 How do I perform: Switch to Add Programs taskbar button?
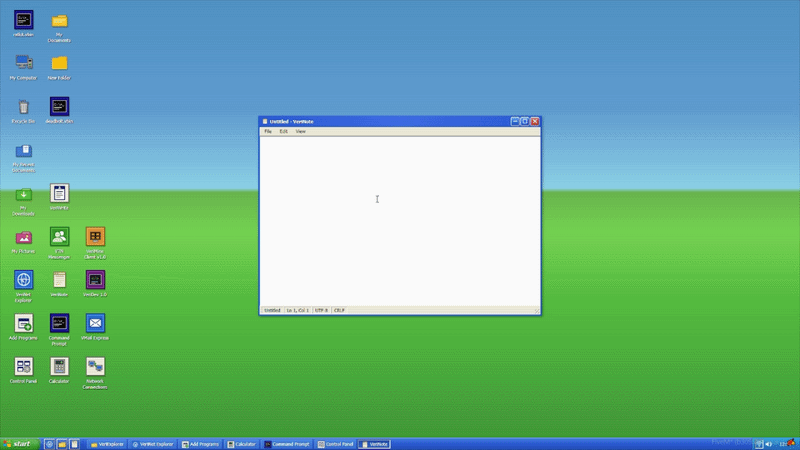click(x=201, y=444)
